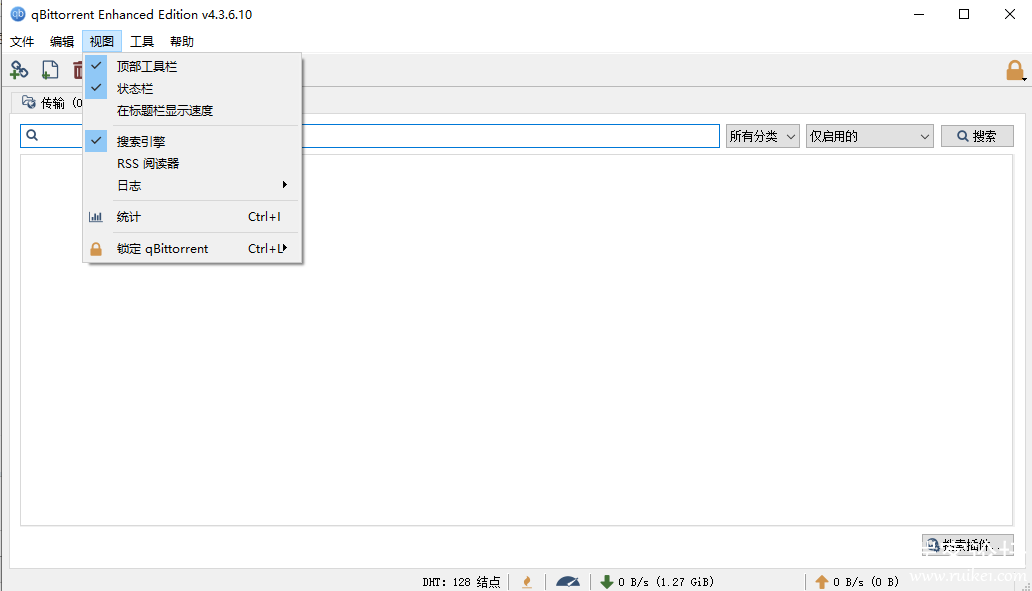This screenshot has width=1032, height=591.
Task: Click the 0 B/s (0 B) upload speed
Action: [865, 582]
